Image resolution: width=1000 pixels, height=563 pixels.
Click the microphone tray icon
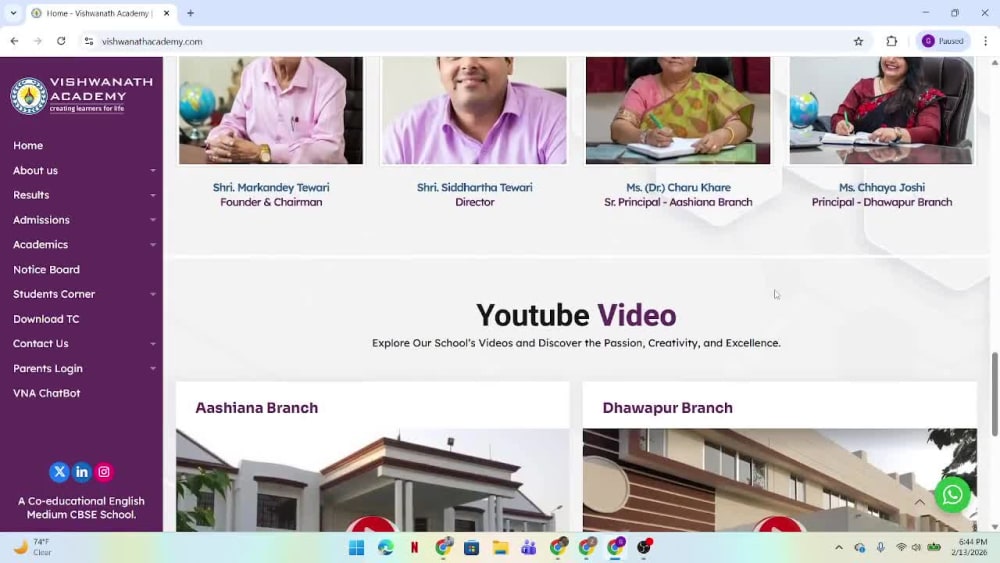[x=880, y=547]
